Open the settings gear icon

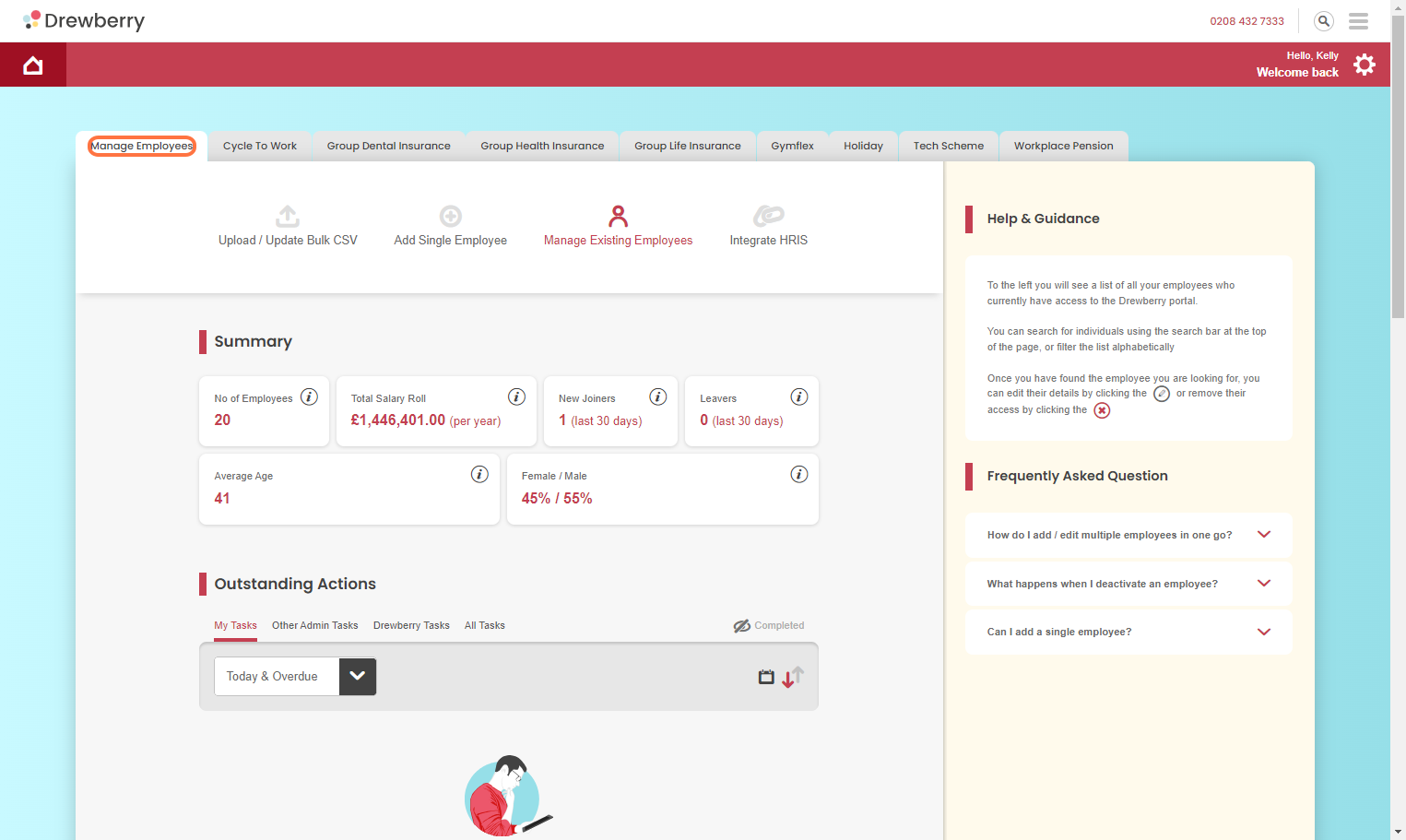click(x=1365, y=64)
